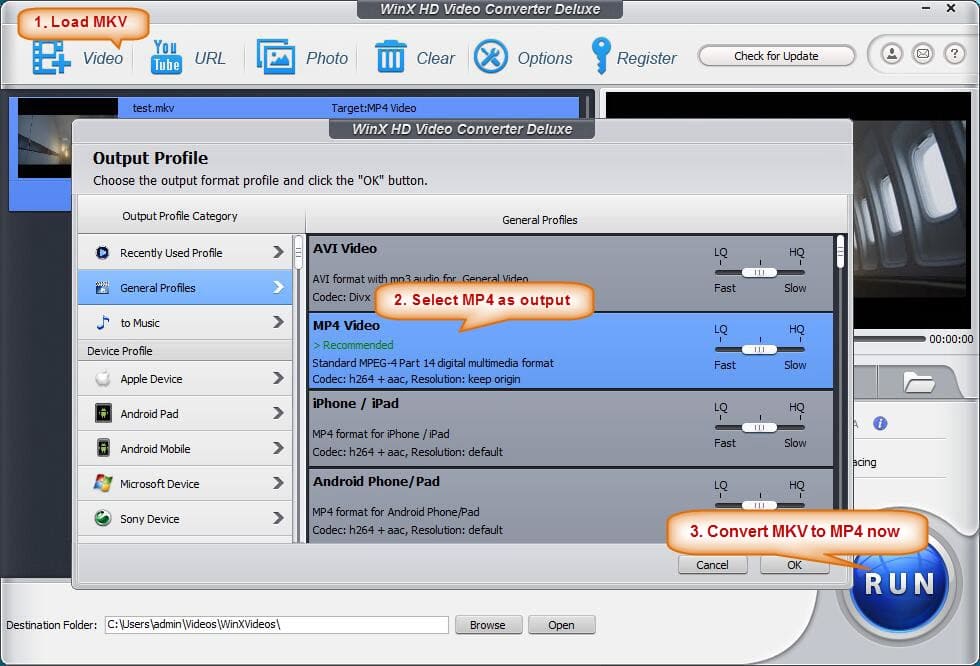Screen dimensions: 980x666
Task: Expand to Music chevron
Action: pyautogui.click(x=278, y=322)
